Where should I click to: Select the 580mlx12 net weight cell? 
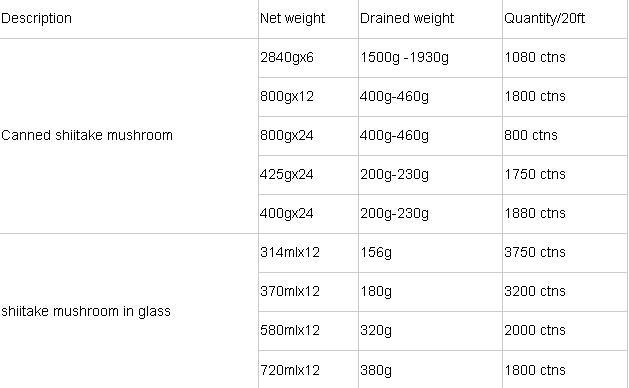click(x=308, y=331)
